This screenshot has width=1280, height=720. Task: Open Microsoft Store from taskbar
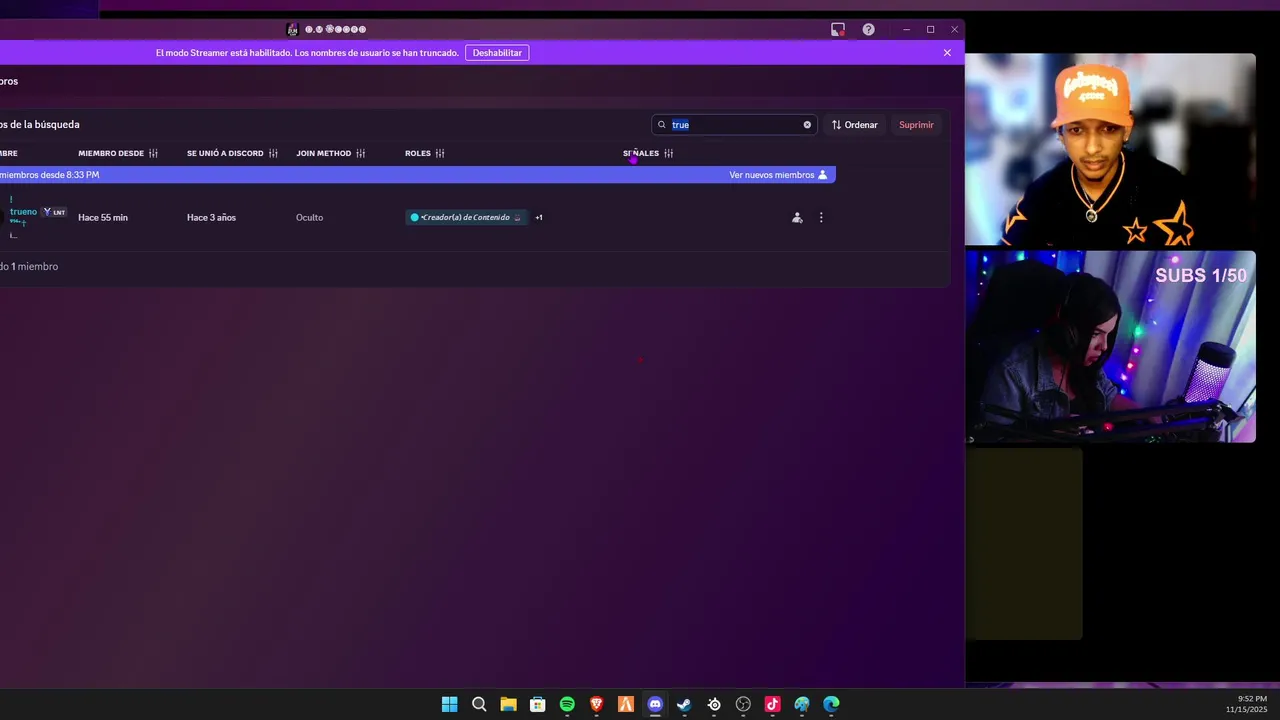(537, 704)
